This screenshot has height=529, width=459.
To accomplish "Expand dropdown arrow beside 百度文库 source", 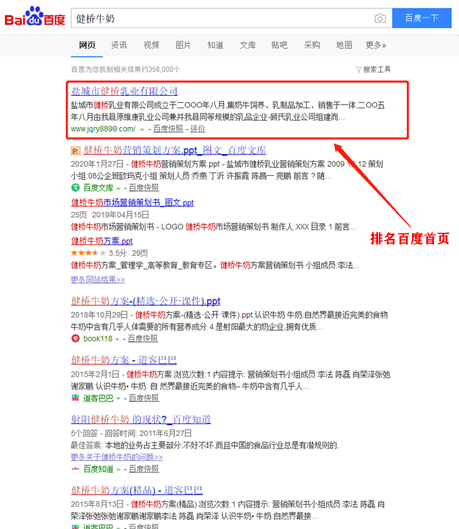I will (118, 188).
